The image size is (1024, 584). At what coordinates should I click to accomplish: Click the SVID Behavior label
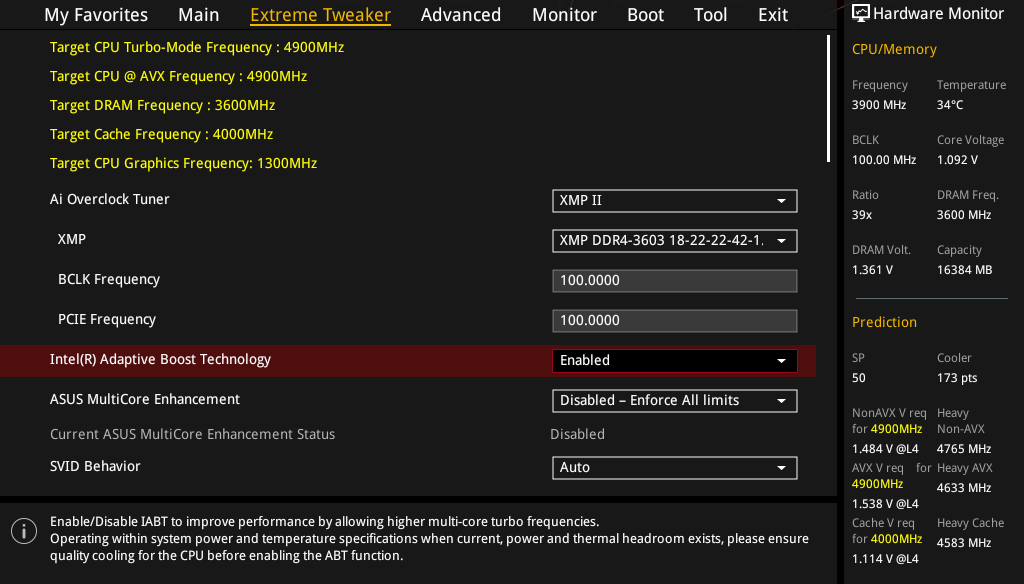95,466
